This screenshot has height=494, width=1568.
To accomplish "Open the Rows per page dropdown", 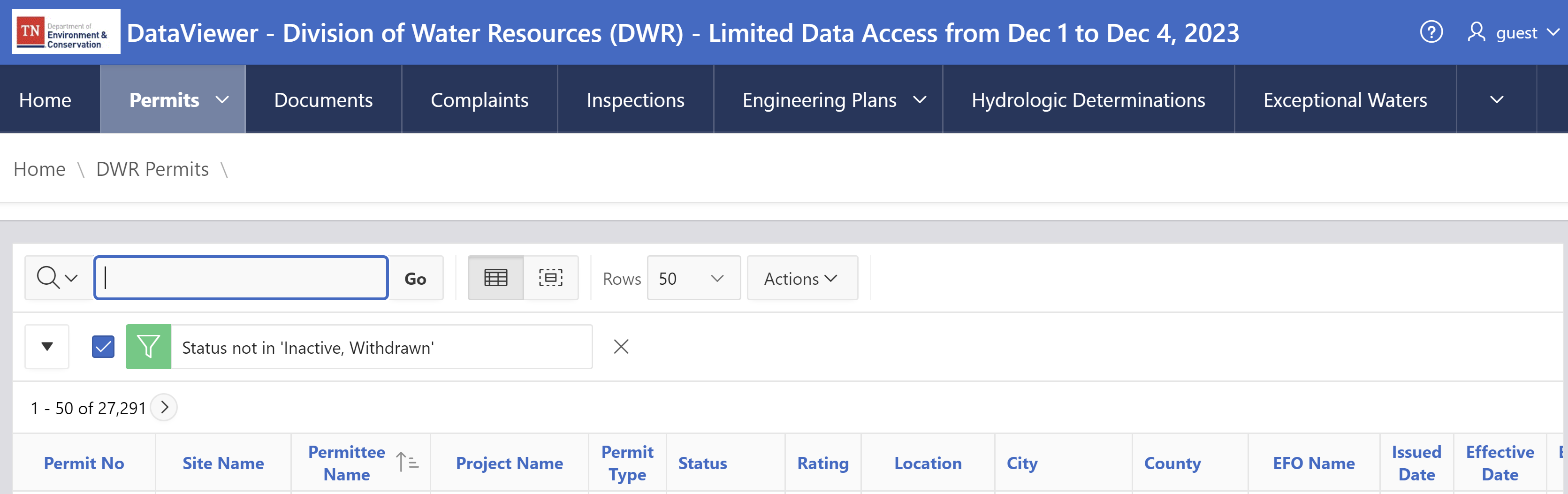I will click(693, 278).
